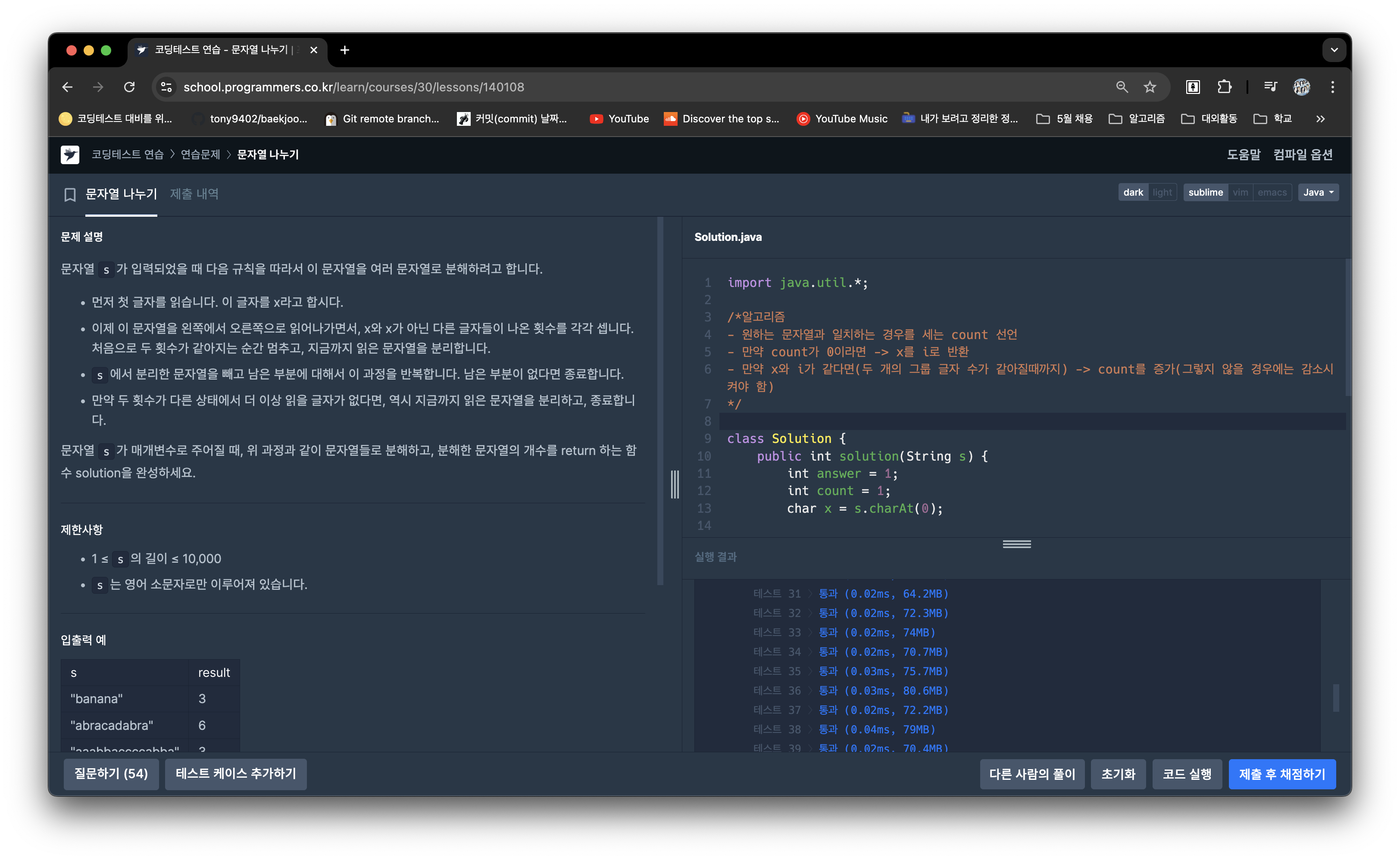
Task: Open a new browser tab
Action: click(x=345, y=50)
